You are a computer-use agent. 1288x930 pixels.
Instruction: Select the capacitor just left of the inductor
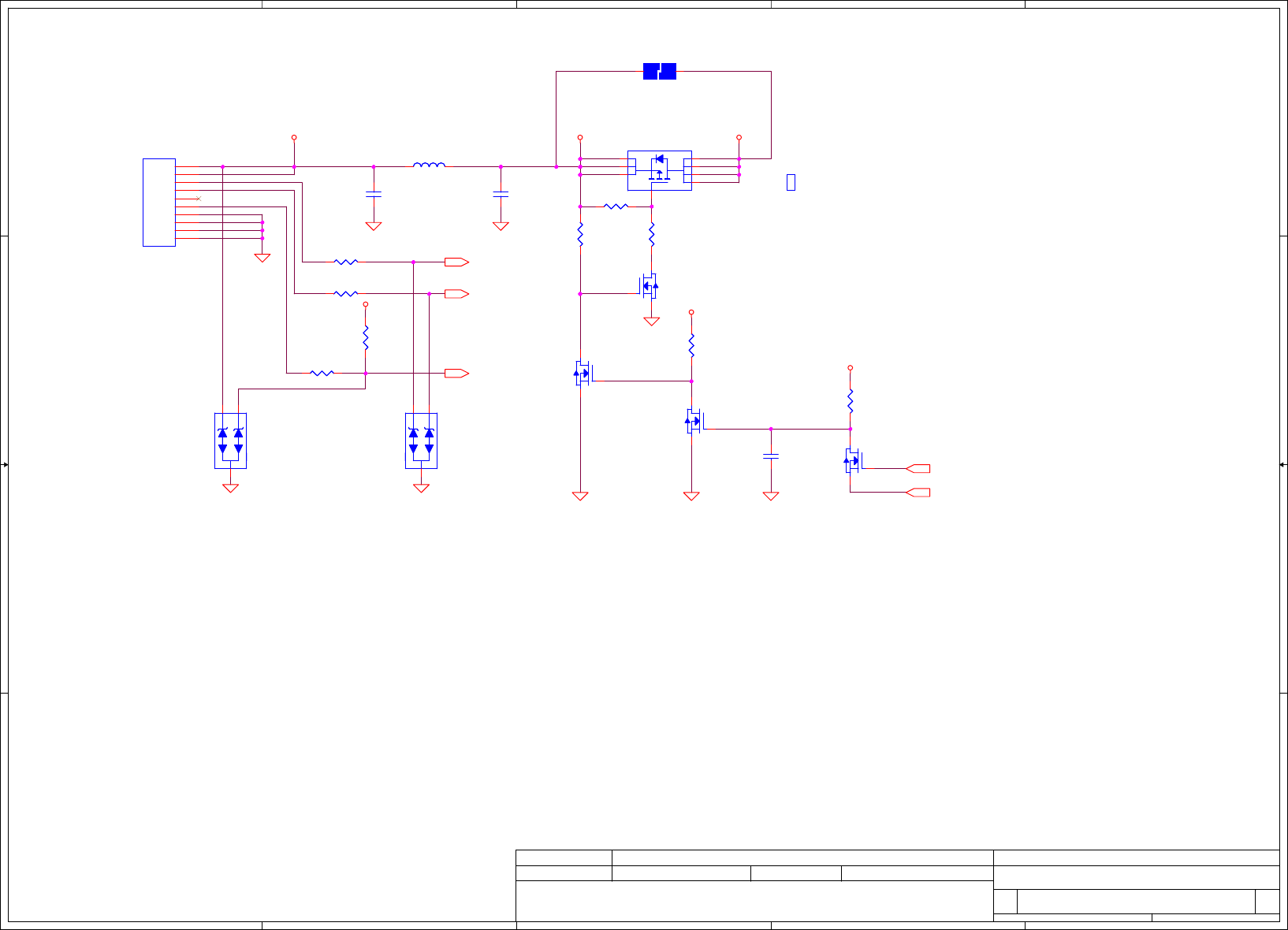pos(374,193)
